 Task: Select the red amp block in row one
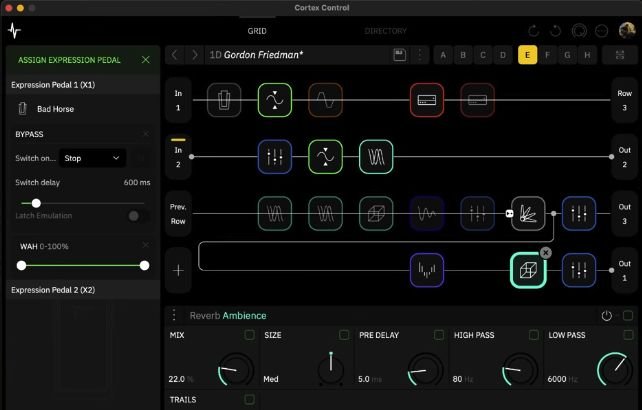pyautogui.click(x=427, y=100)
